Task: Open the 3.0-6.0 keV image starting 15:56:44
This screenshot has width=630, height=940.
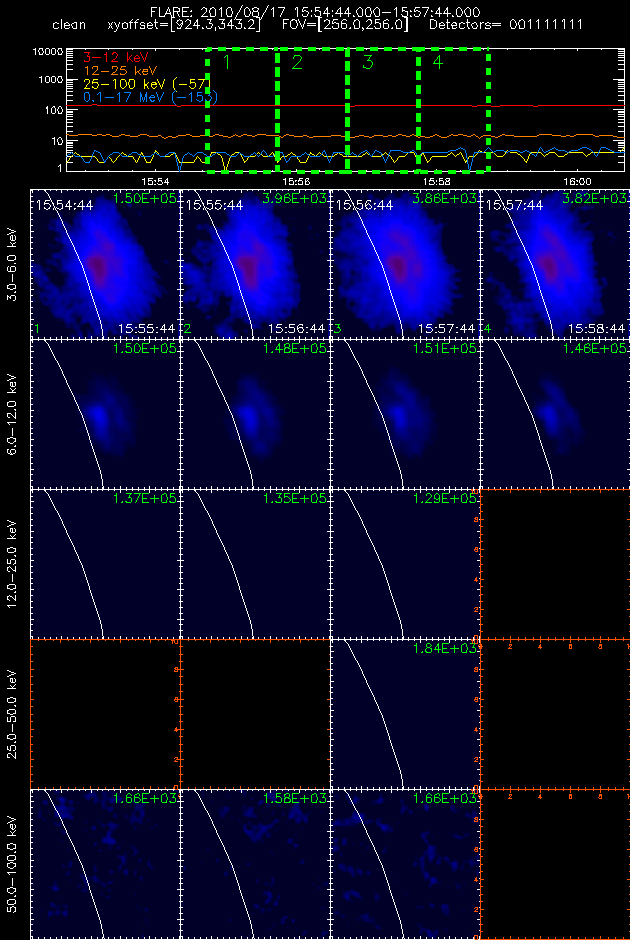Action: click(405, 262)
